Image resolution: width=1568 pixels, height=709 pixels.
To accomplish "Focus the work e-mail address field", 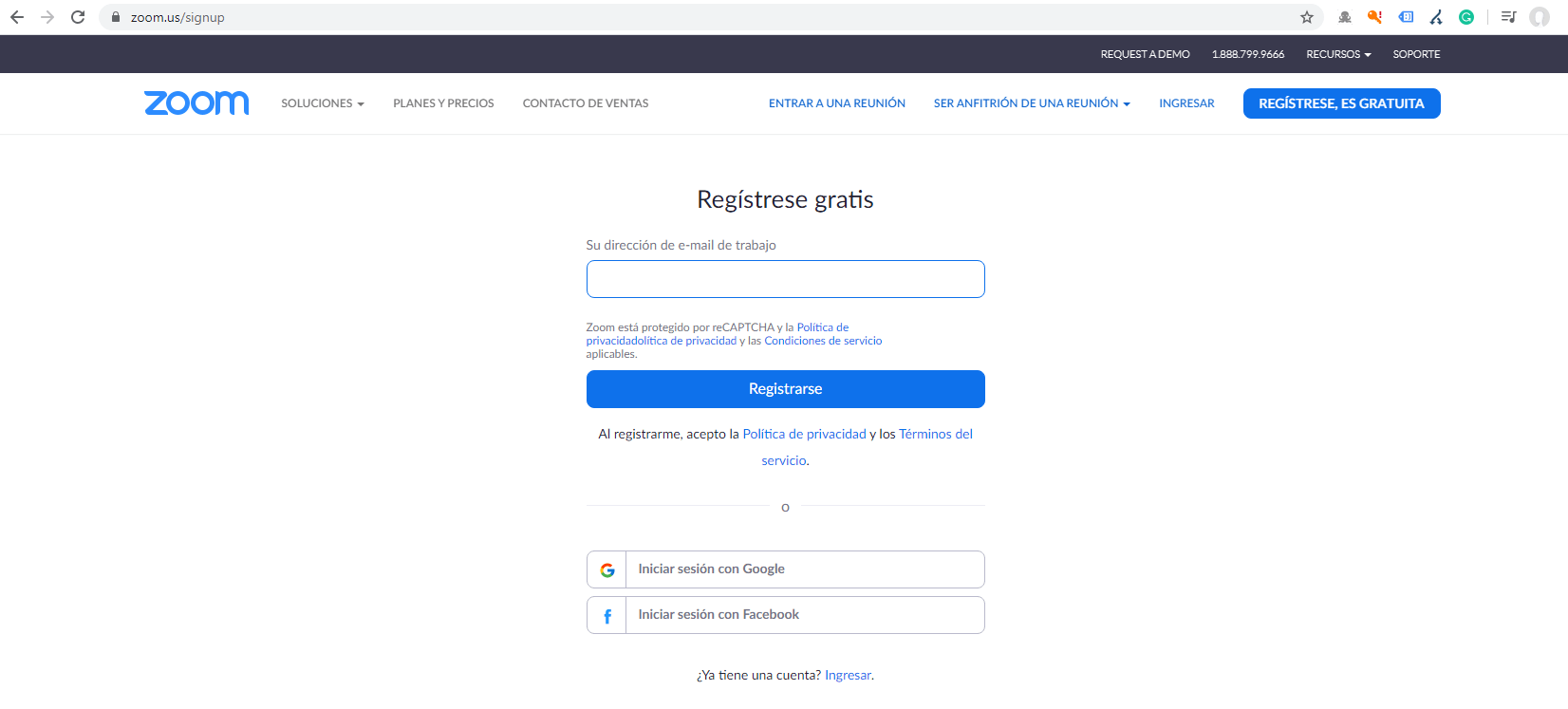I will (786, 279).
